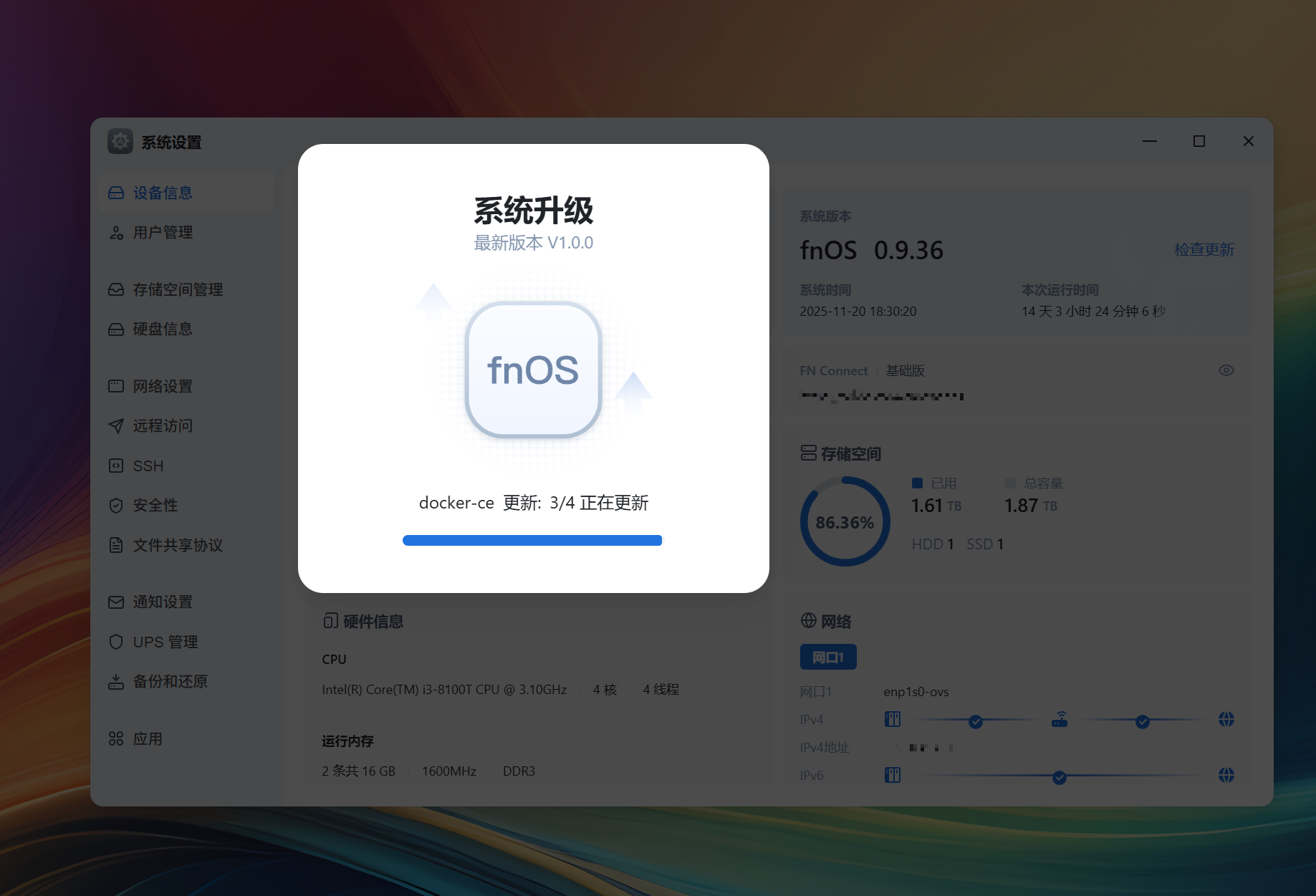Click the four-circles icon beside 应用
Screen dimensions: 1316x896
pos(116,738)
